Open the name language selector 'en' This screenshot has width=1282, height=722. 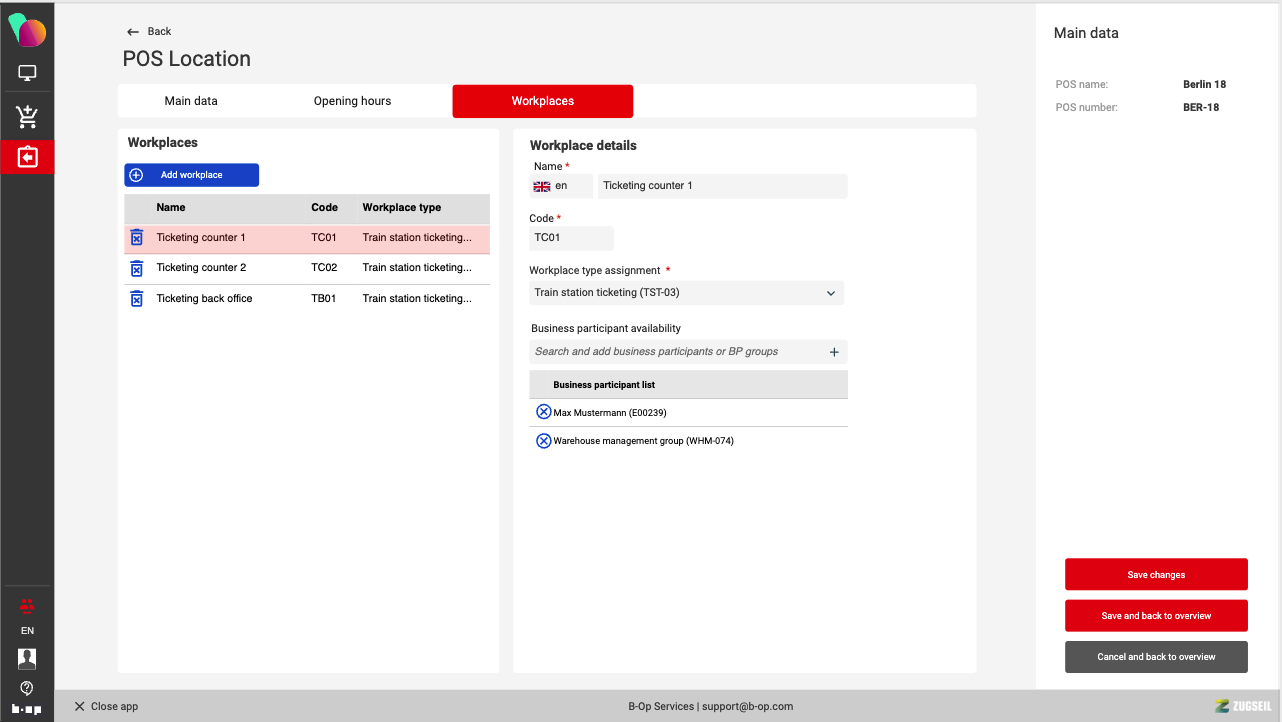[560, 186]
